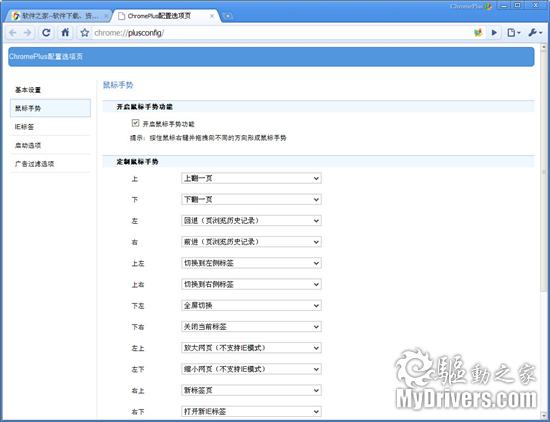Close the 软件之家 tab
550x422 pixels.
[x=106, y=16]
